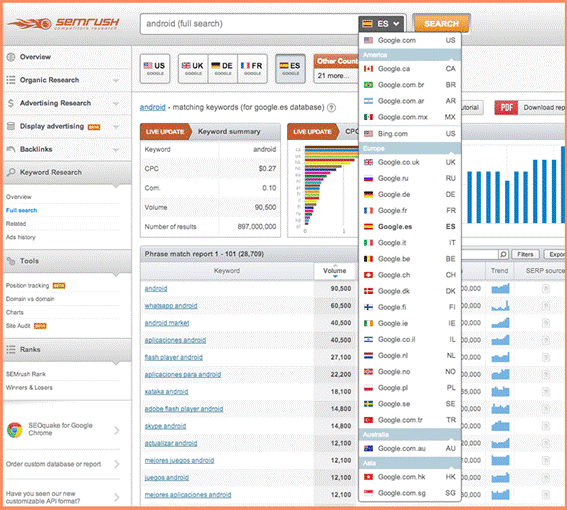Choose Google.com.br Brazil flag entry
567x510 pixels.
point(410,85)
